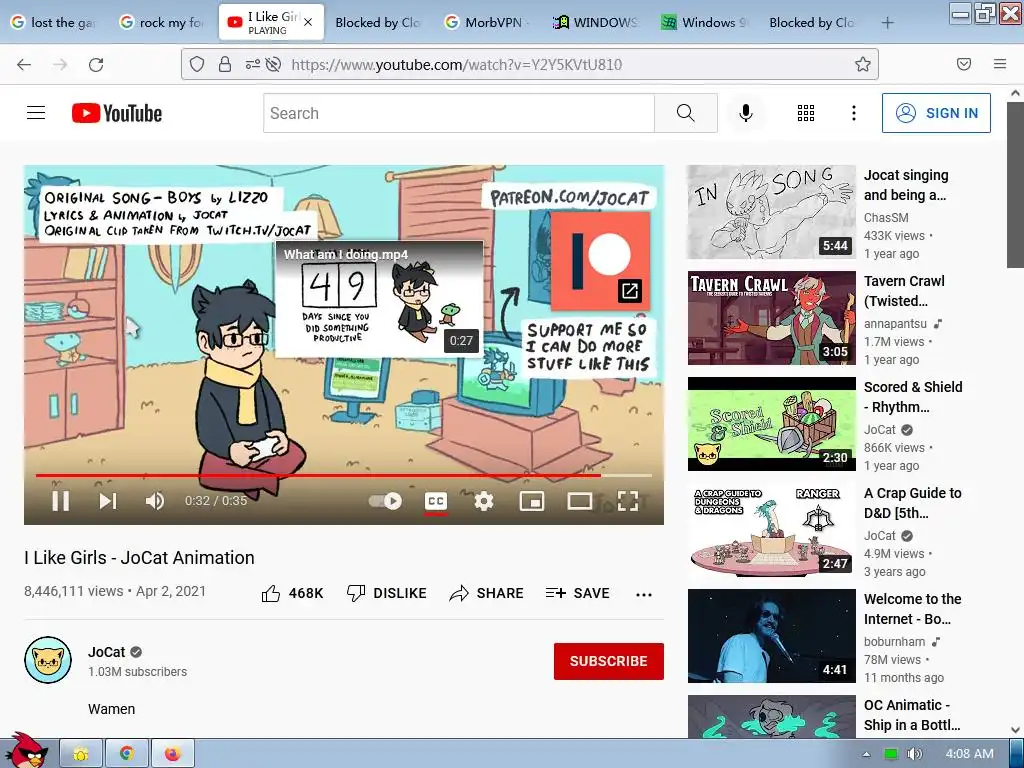1024x768 pixels.
Task: Open 'What am I doing.mp4' end card
Action: pyautogui.click(x=379, y=299)
